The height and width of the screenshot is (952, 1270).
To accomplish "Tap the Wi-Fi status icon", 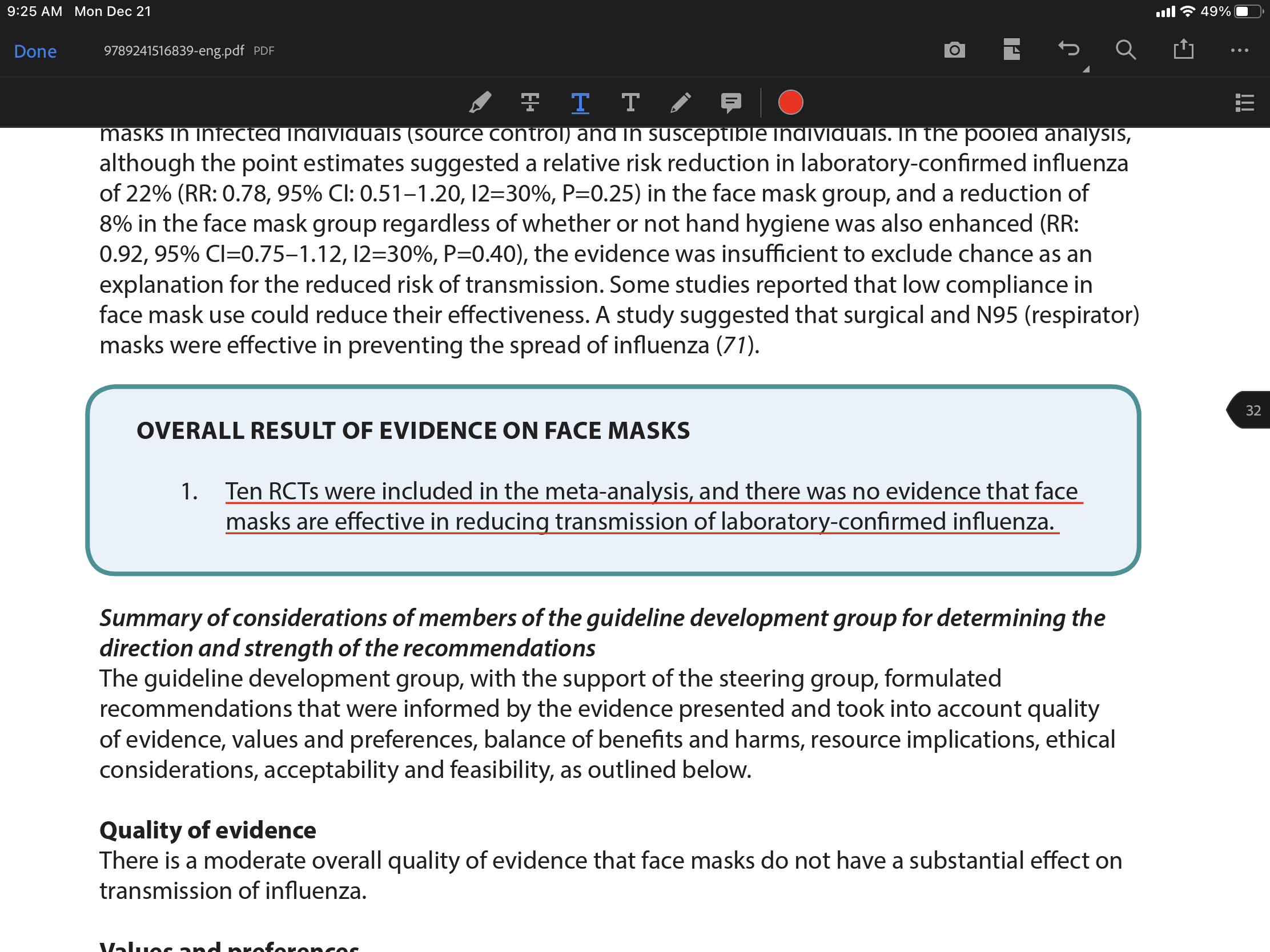I will [1187, 11].
